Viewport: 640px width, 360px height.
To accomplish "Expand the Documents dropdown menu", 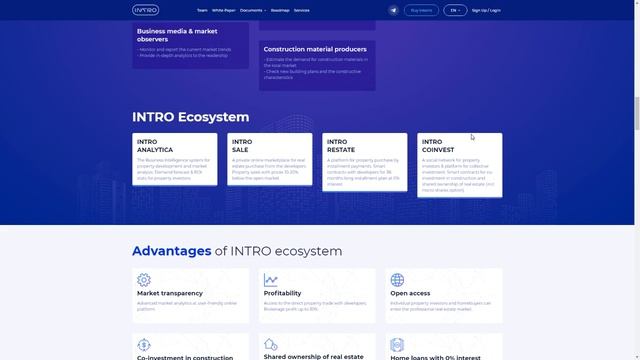I will [253, 10].
